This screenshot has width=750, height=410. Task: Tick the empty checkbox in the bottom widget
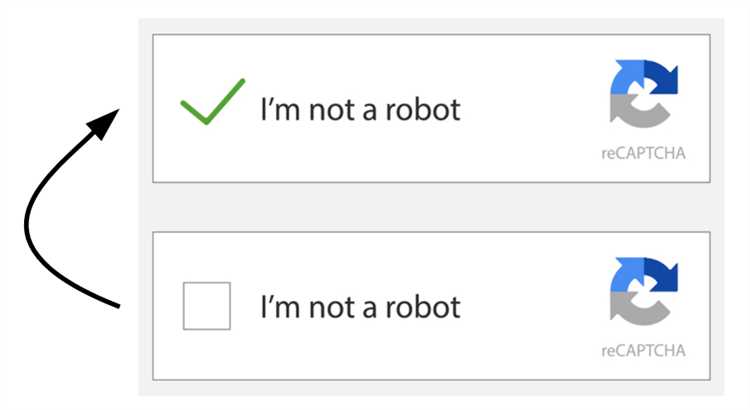(x=207, y=306)
